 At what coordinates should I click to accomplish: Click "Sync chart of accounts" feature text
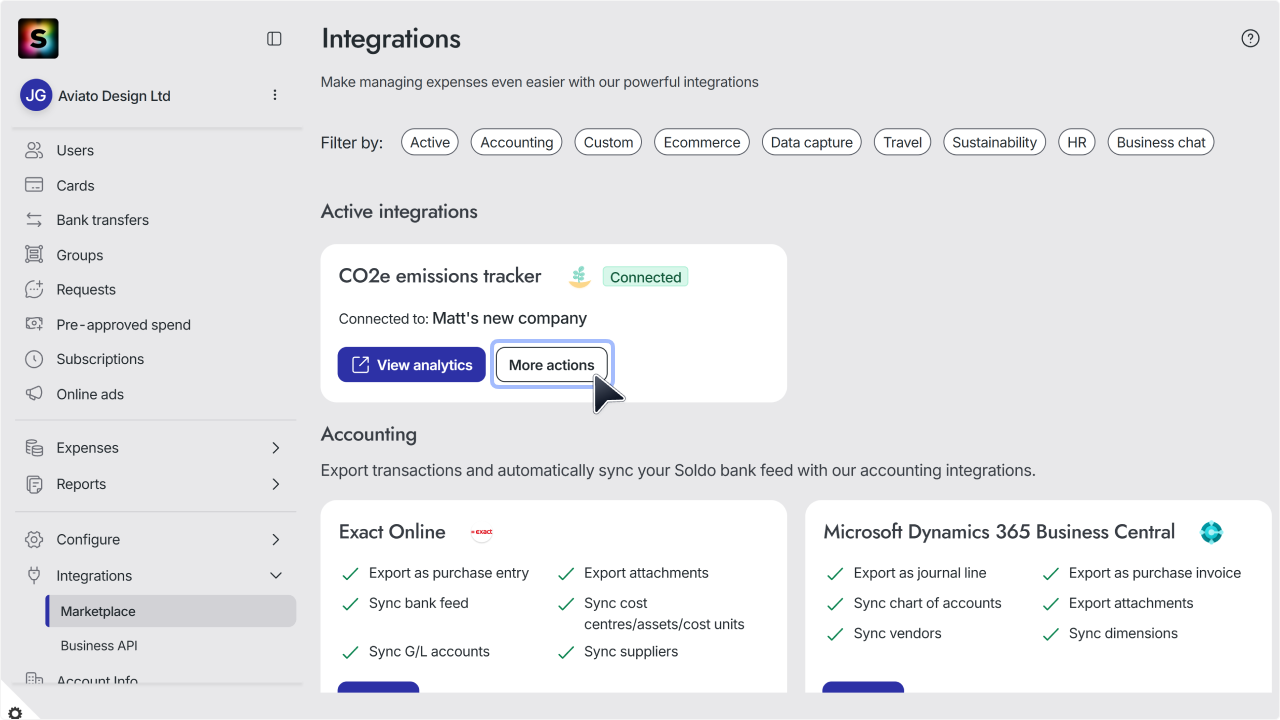(x=928, y=603)
